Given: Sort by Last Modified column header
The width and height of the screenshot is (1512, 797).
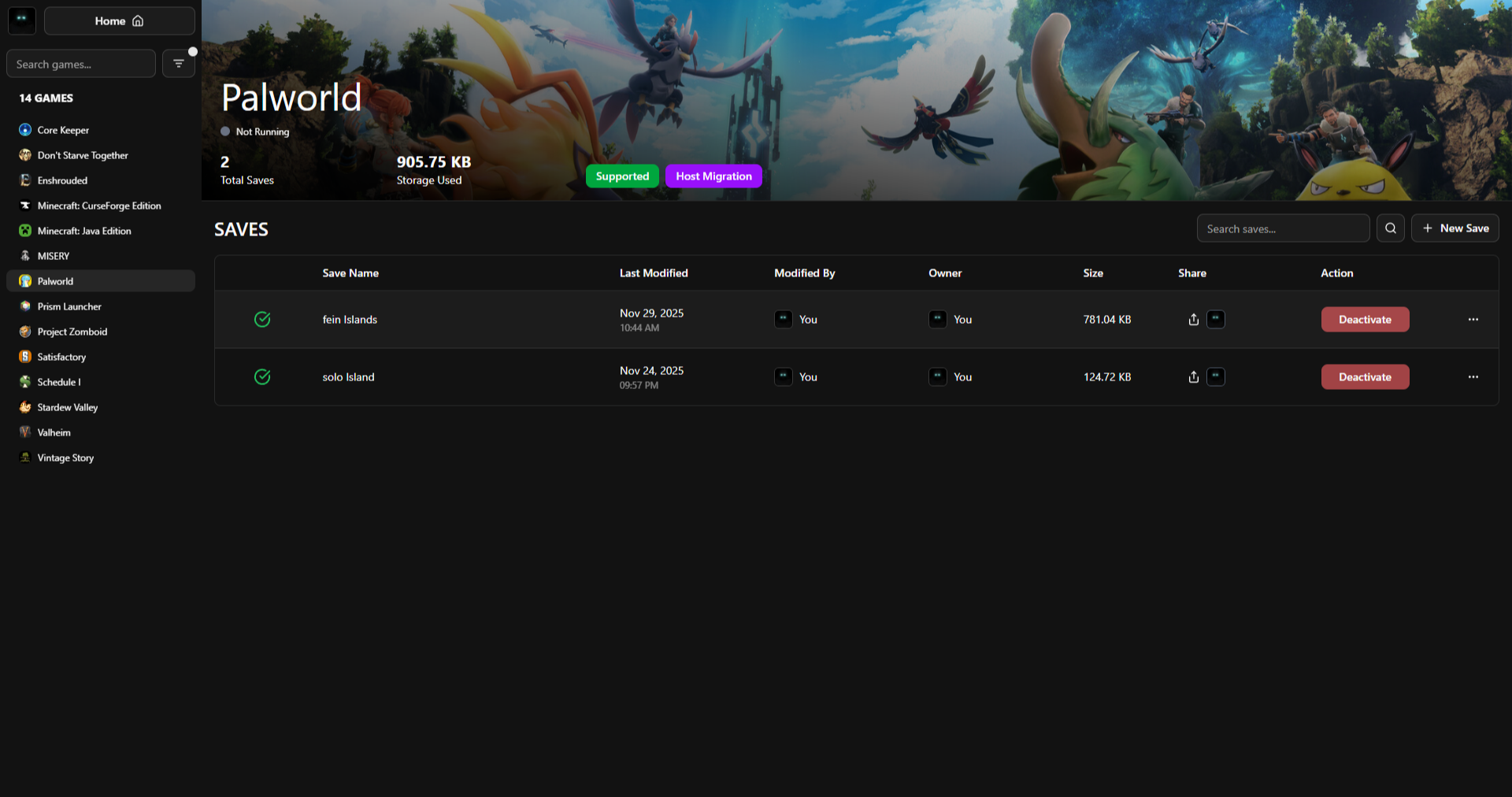Looking at the screenshot, I should click(654, 273).
